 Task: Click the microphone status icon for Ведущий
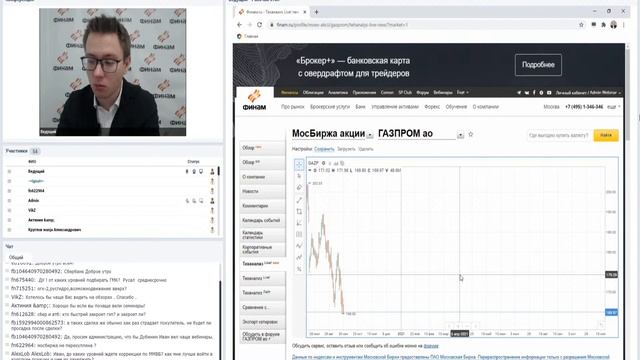[x=187, y=171]
